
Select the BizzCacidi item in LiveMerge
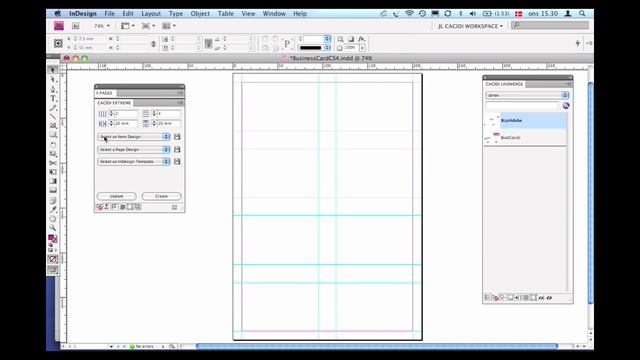[525, 138]
